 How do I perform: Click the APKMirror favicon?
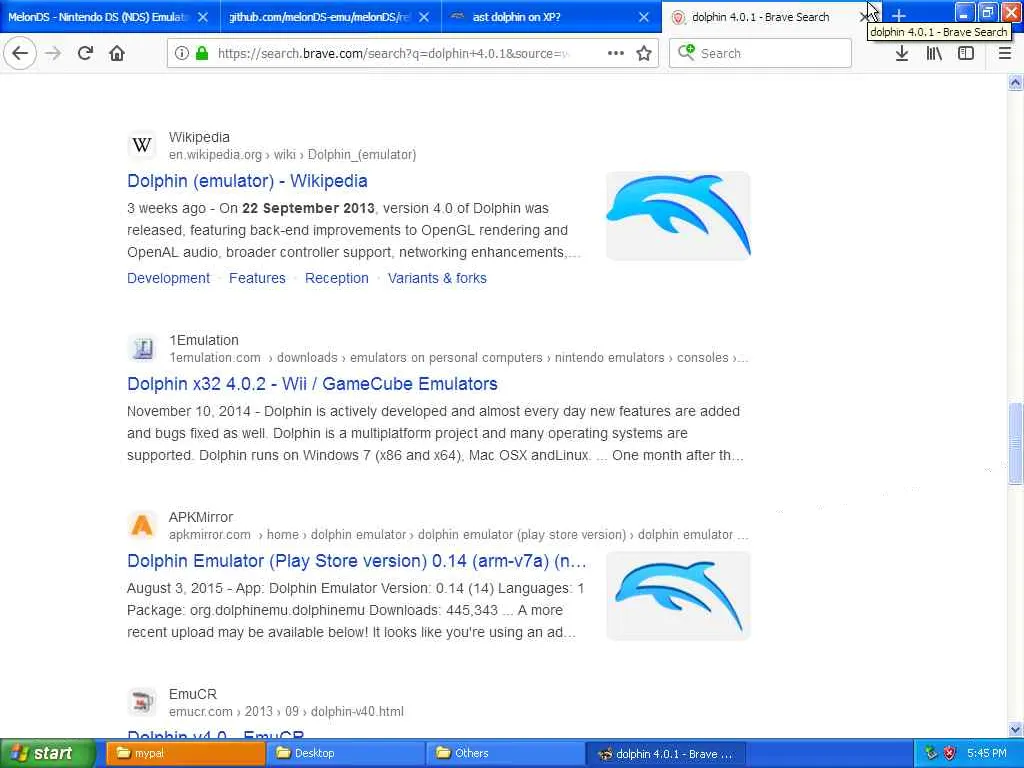(142, 525)
